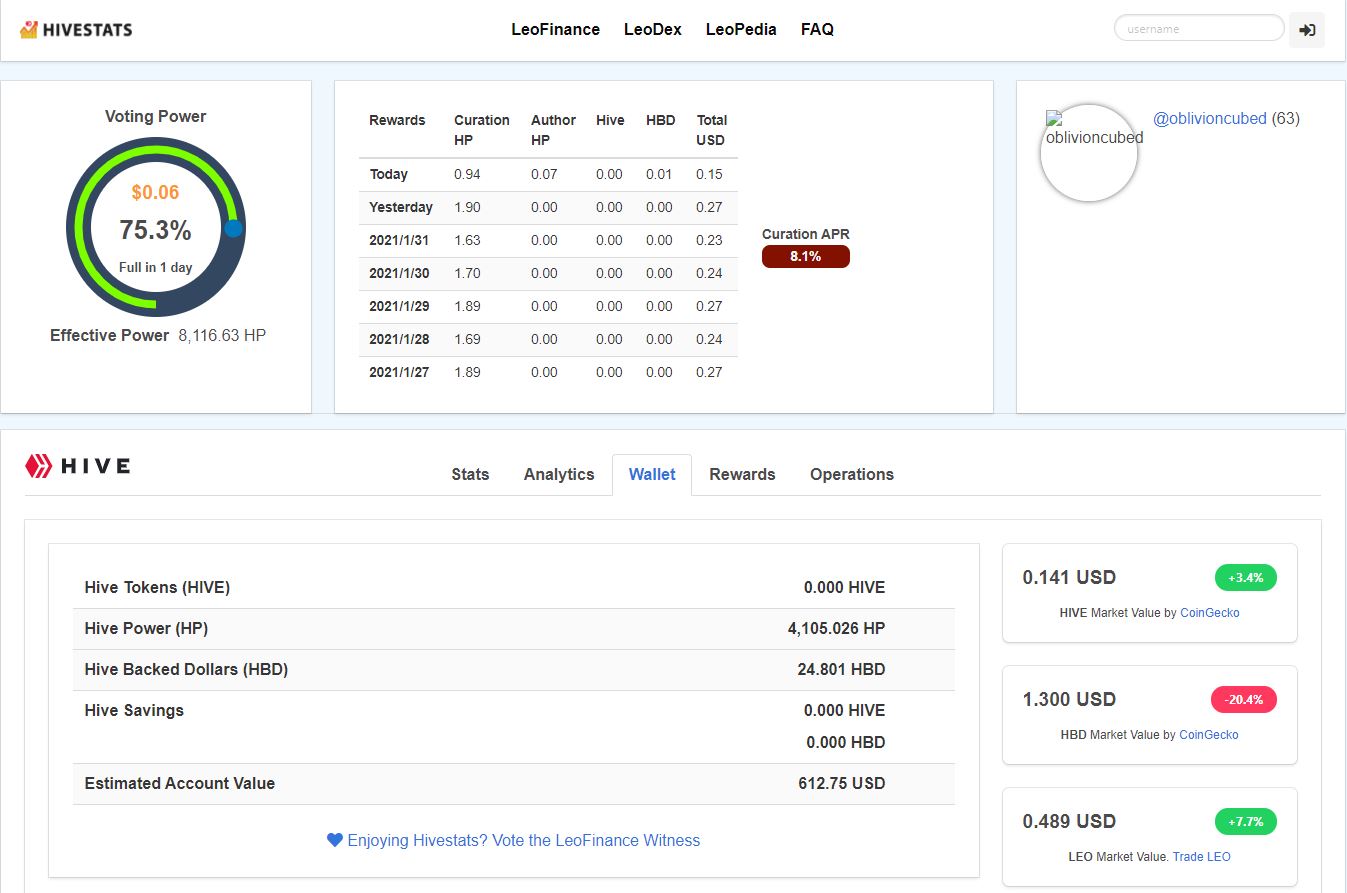Click the login arrow icon button
The width and height of the screenshot is (1347, 893).
tap(1307, 30)
